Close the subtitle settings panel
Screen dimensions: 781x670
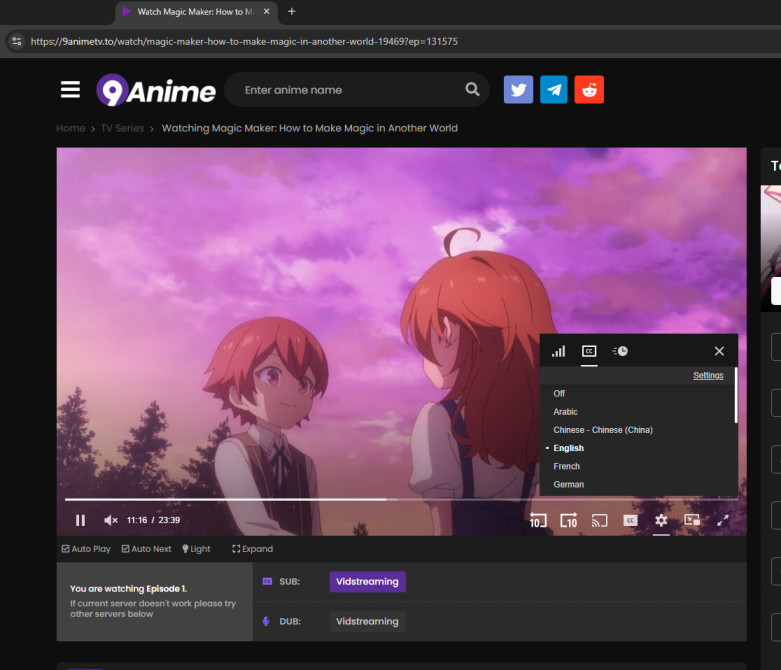coord(719,351)
